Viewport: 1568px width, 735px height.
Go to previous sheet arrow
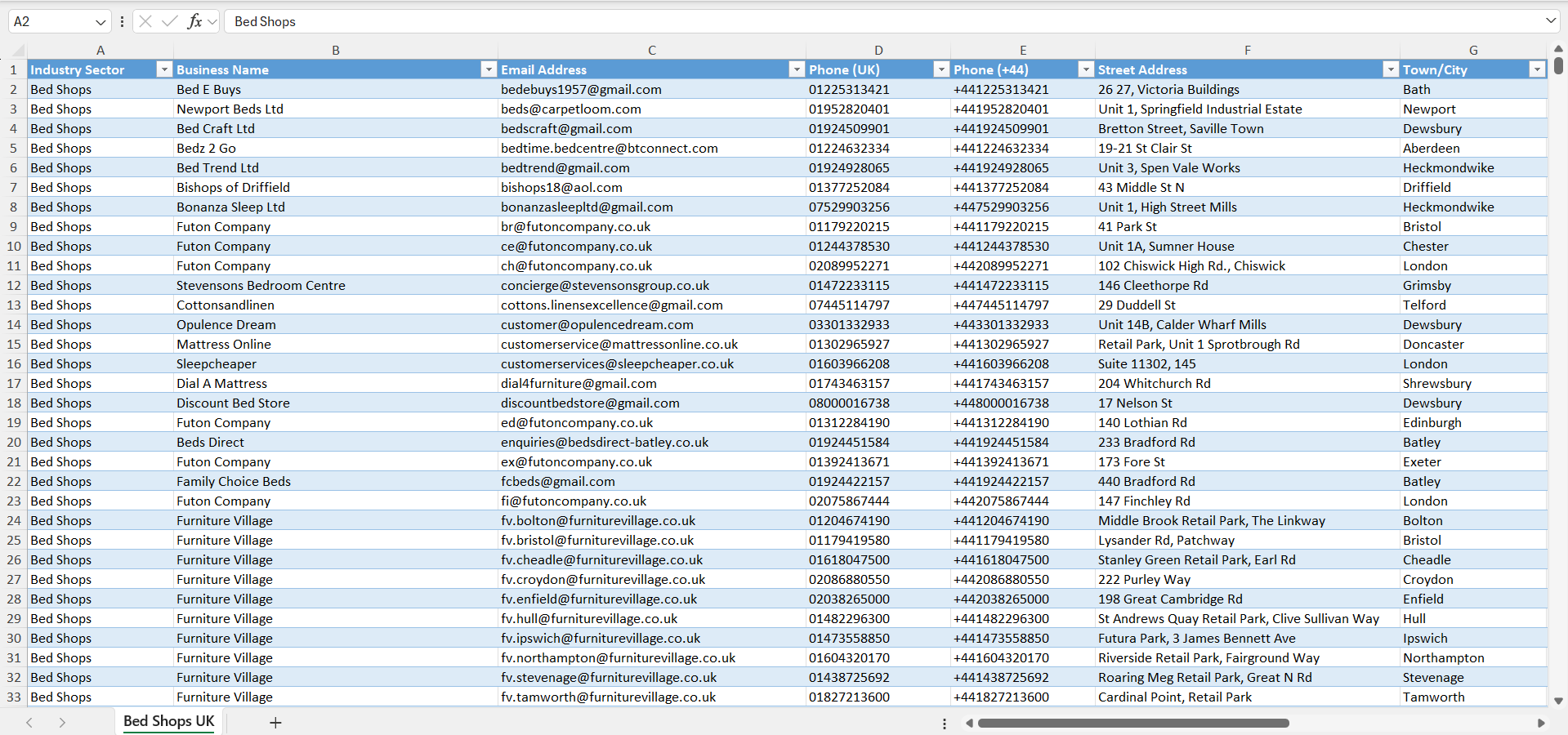click(x=29, y=723)
